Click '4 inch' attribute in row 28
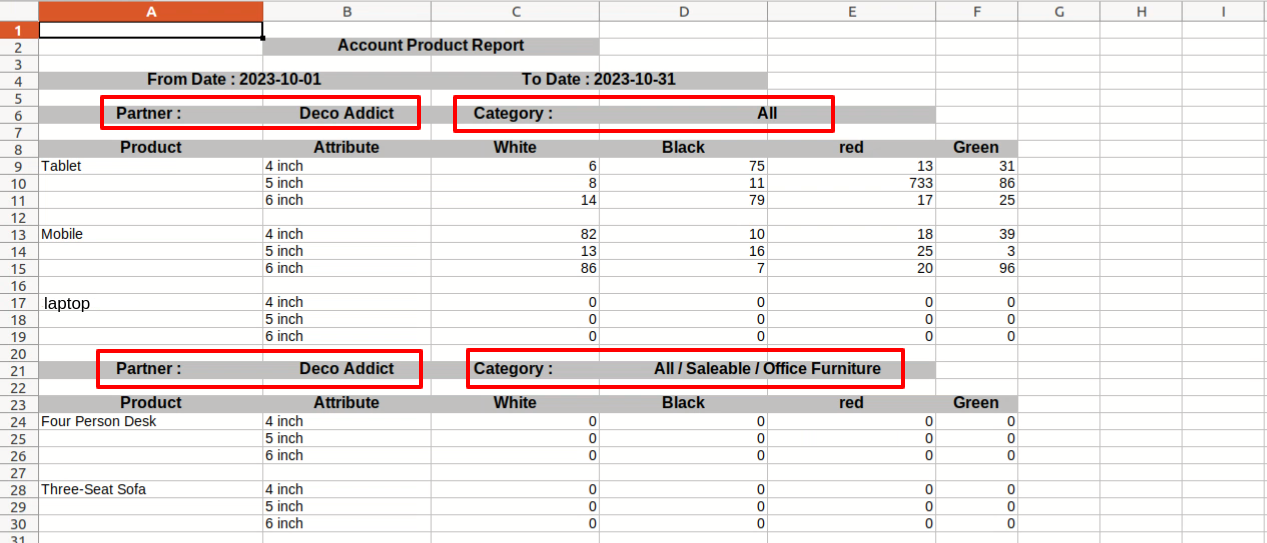The width and height of the screenshot is (1267, 543). click(347, 489)
